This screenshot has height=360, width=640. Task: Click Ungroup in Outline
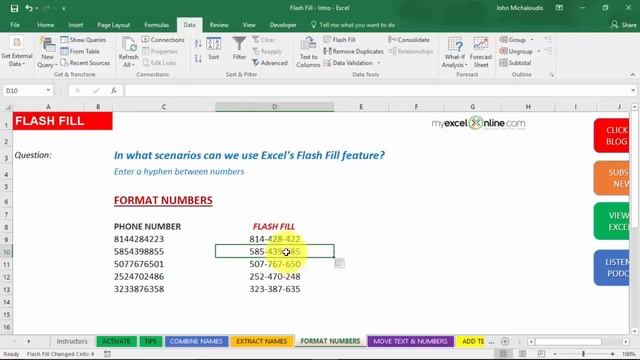pyautogui.click(x=516, y=51)
